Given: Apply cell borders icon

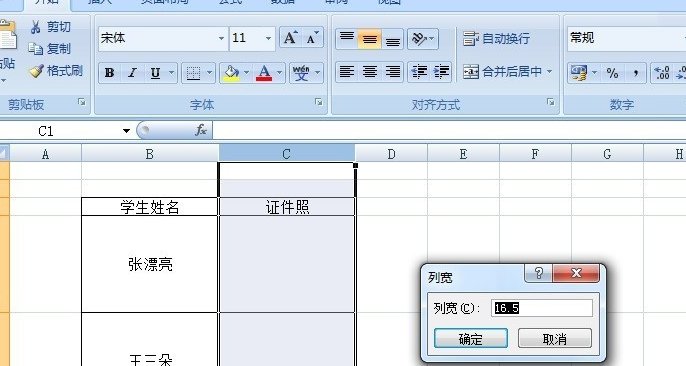Looking at the screenshot, I should [x=193, y=73].
